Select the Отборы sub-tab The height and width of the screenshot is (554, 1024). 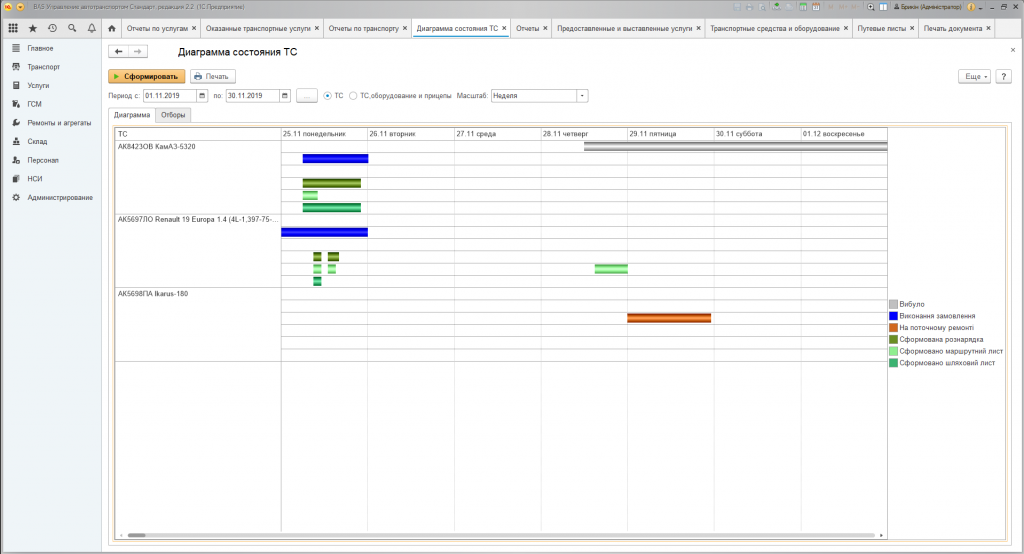click(x=173, y=115)
